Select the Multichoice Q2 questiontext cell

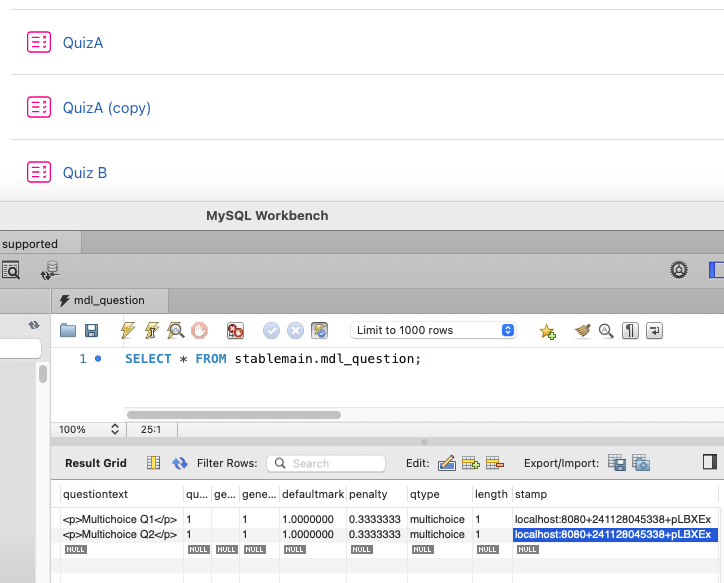click(x=121, y=535)
